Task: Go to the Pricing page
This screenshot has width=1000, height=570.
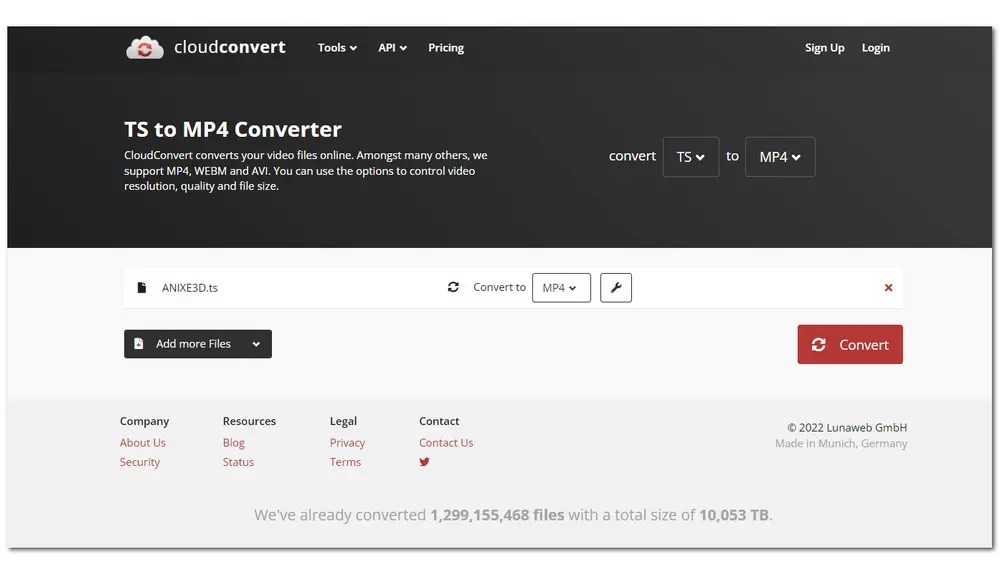Action: pyautogui.click(x=446, y=48)
